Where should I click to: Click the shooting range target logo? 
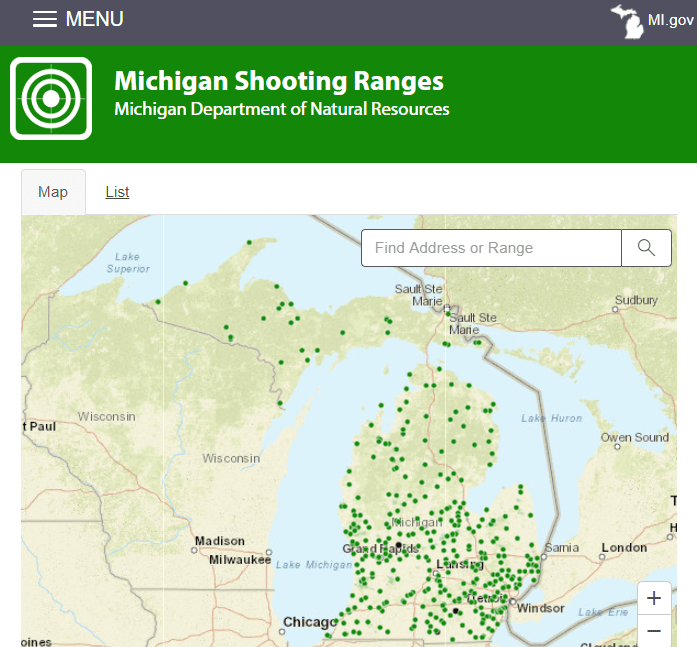[x=51, y=98]
